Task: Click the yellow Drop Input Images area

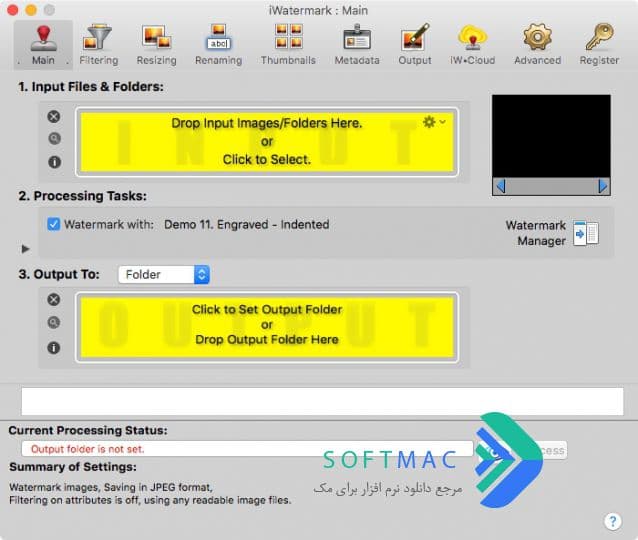Action: 267,142
